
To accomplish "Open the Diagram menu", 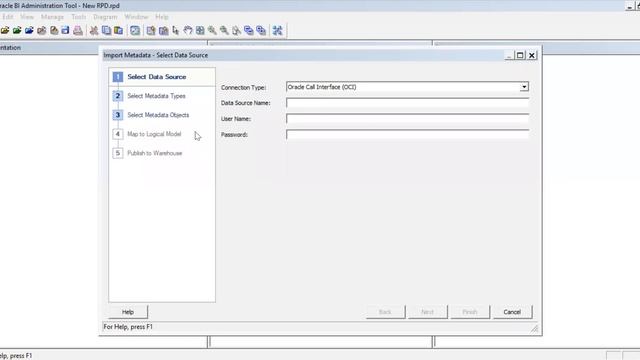I will click(x=105, y=17).
